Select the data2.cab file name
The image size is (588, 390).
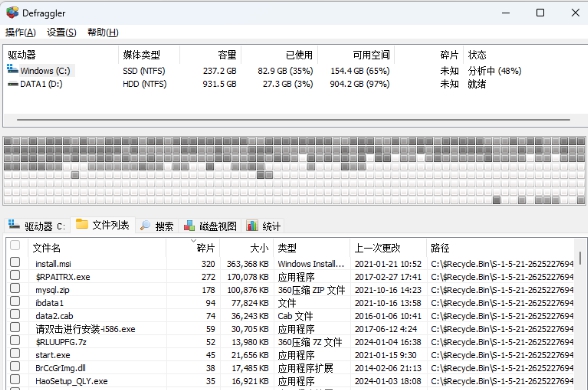coord(54,316)
